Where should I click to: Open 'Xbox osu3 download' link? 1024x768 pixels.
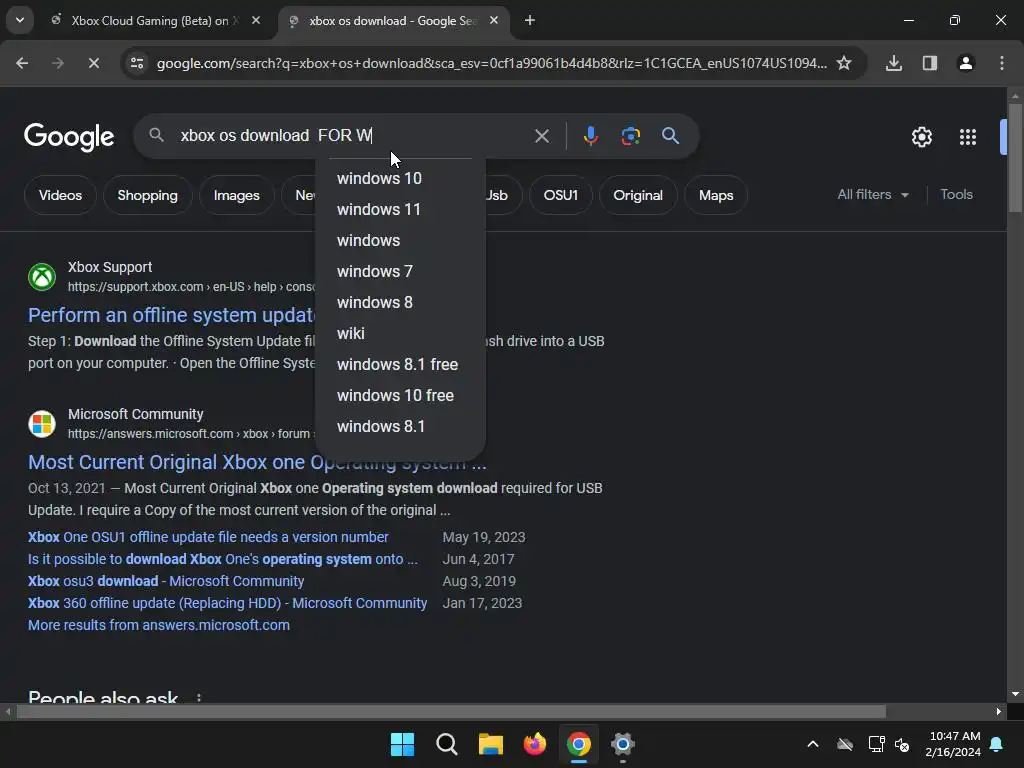coord(166,581)
